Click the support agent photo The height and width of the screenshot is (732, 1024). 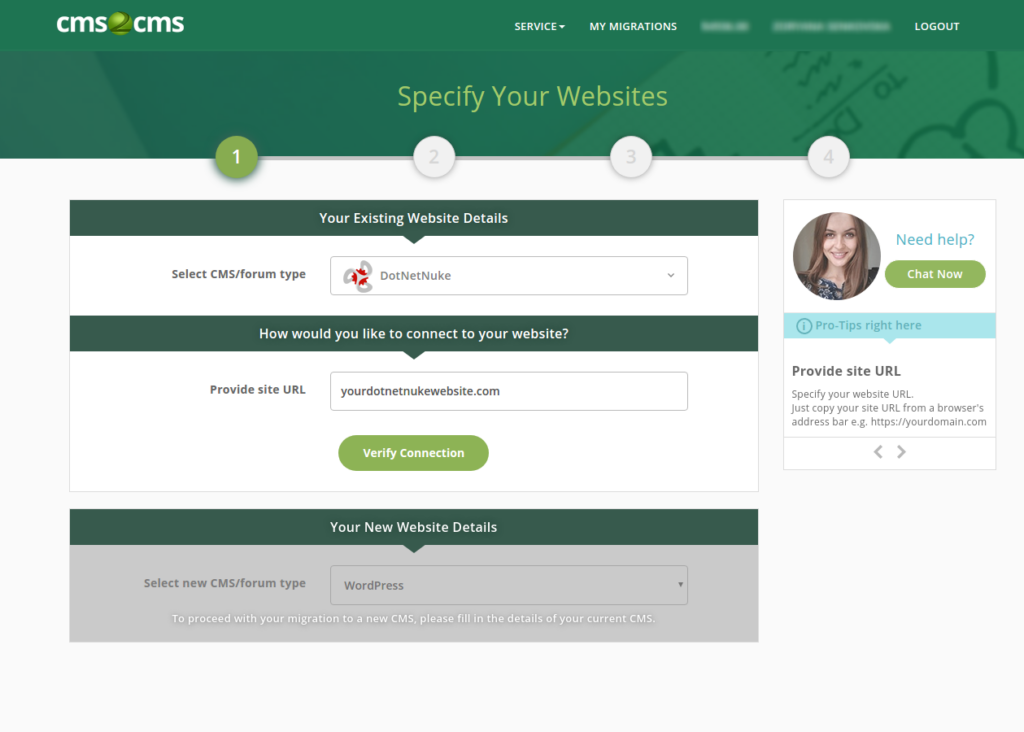(x=836, y=256)
